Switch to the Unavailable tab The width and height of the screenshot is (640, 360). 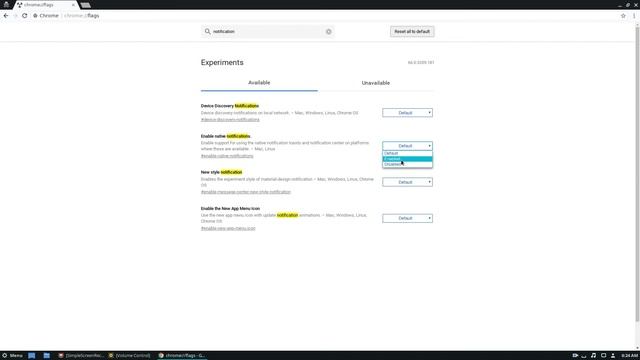[x=376, y=83]
